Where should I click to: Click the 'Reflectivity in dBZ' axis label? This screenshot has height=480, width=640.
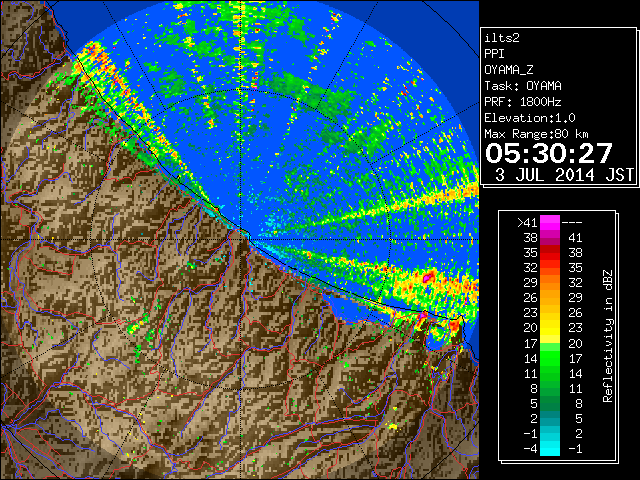(x=608, y=336)
